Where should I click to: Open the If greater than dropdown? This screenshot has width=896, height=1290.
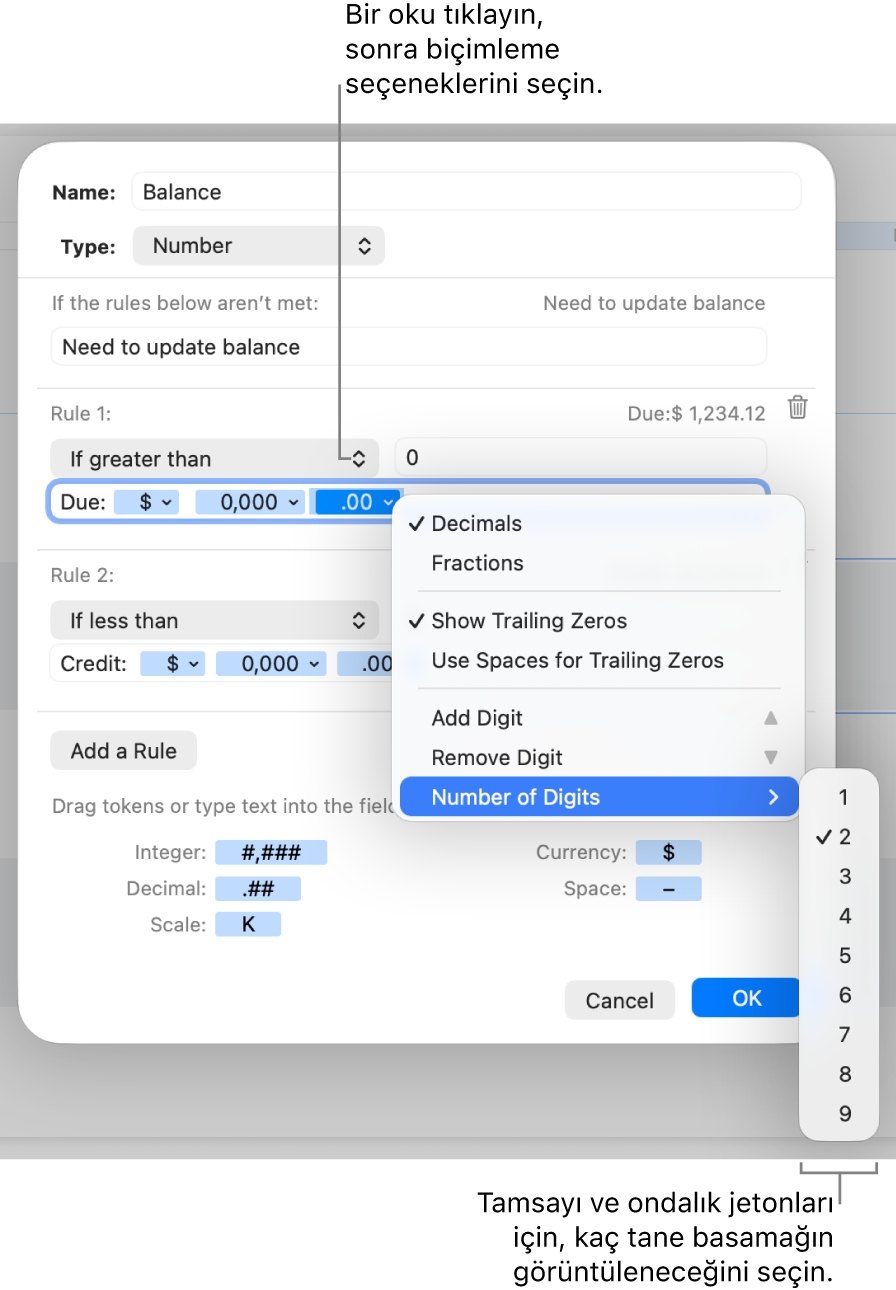tap(214, 459)
